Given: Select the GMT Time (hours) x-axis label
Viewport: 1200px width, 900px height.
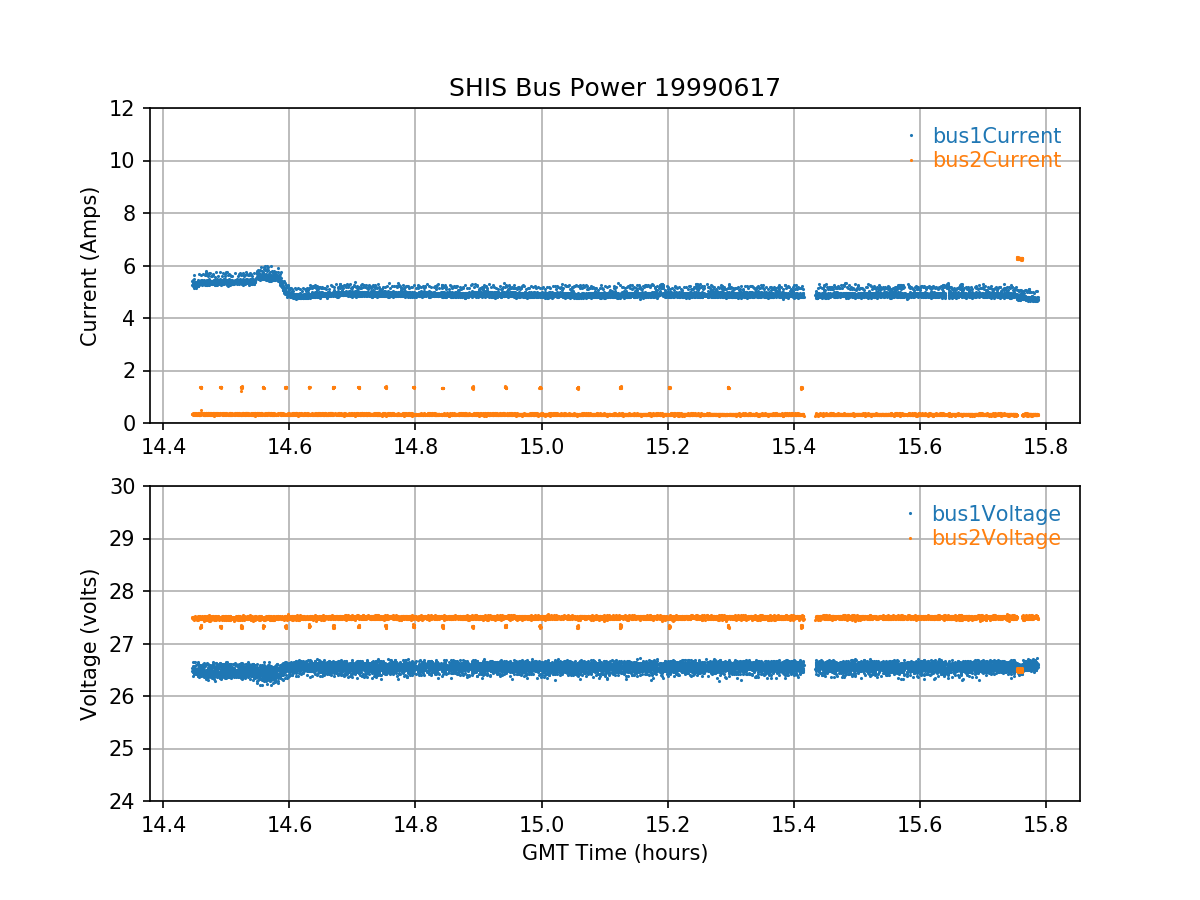Looking at the screenshot, I should [614, 853].
